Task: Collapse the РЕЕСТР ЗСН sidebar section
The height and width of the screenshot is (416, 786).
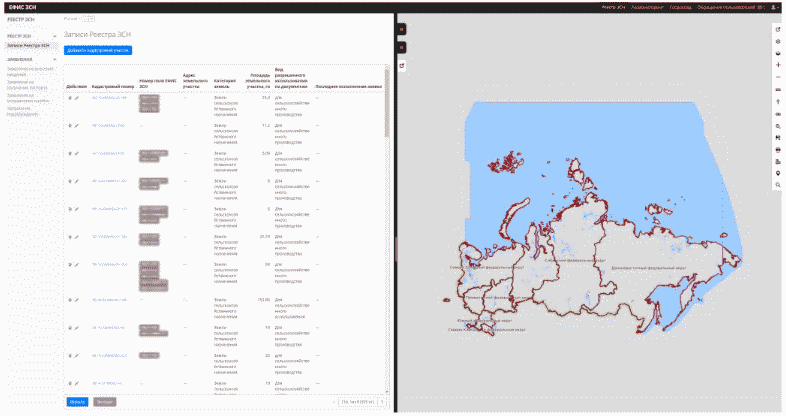Action: [54, 36]
